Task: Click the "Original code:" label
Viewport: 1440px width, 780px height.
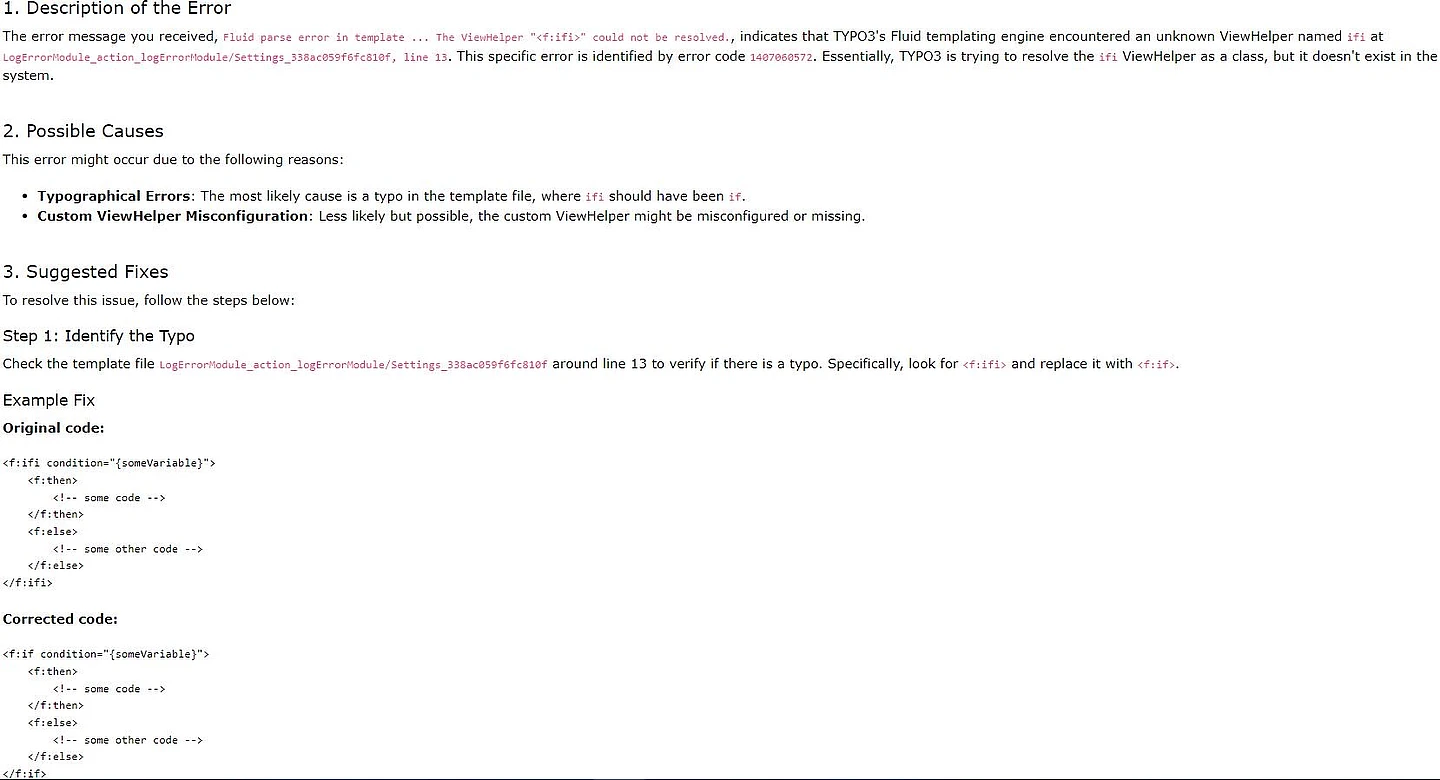Action: (x=53, y=428)
